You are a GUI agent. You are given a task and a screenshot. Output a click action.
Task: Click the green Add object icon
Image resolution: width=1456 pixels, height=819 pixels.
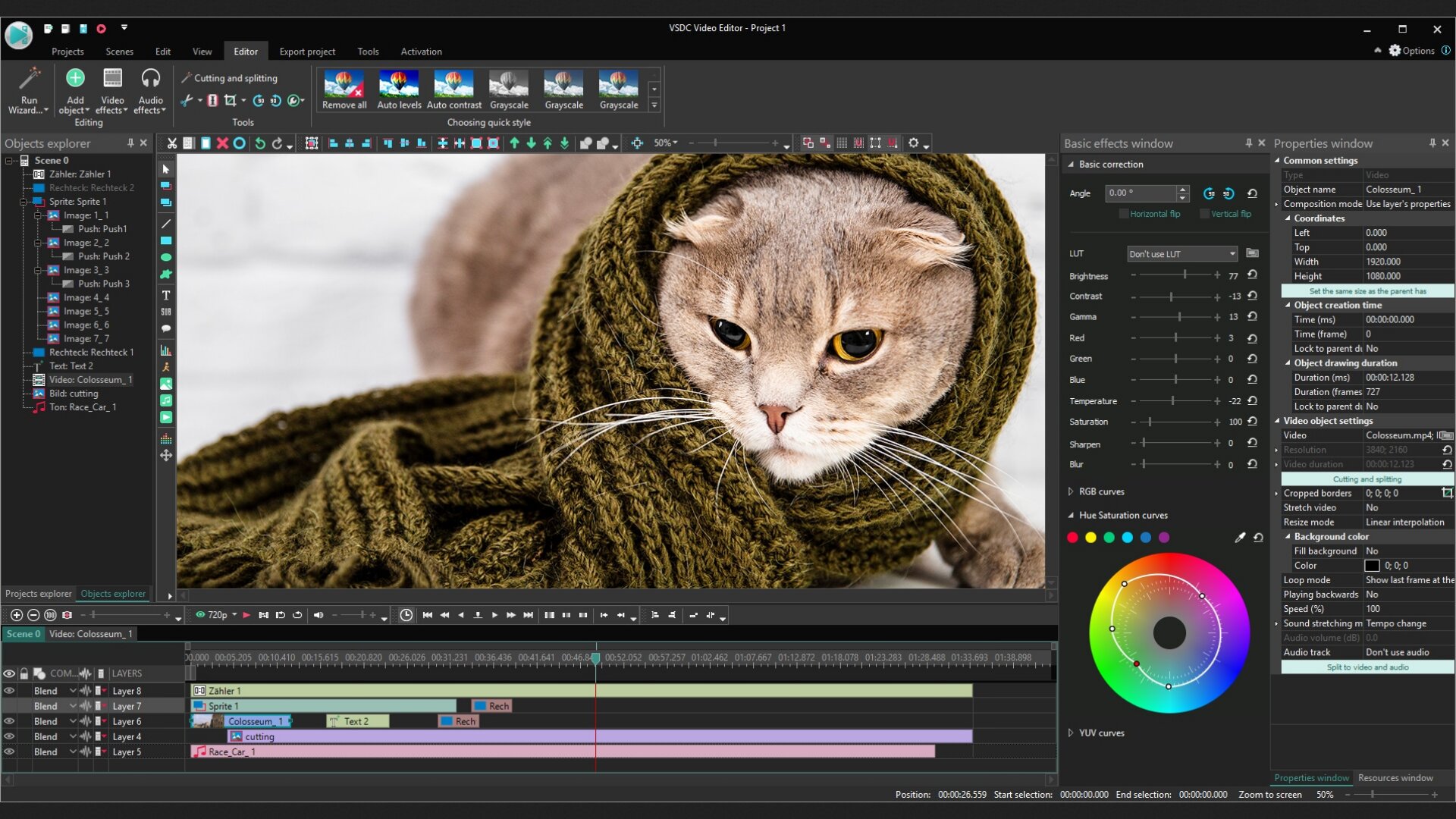75,79
